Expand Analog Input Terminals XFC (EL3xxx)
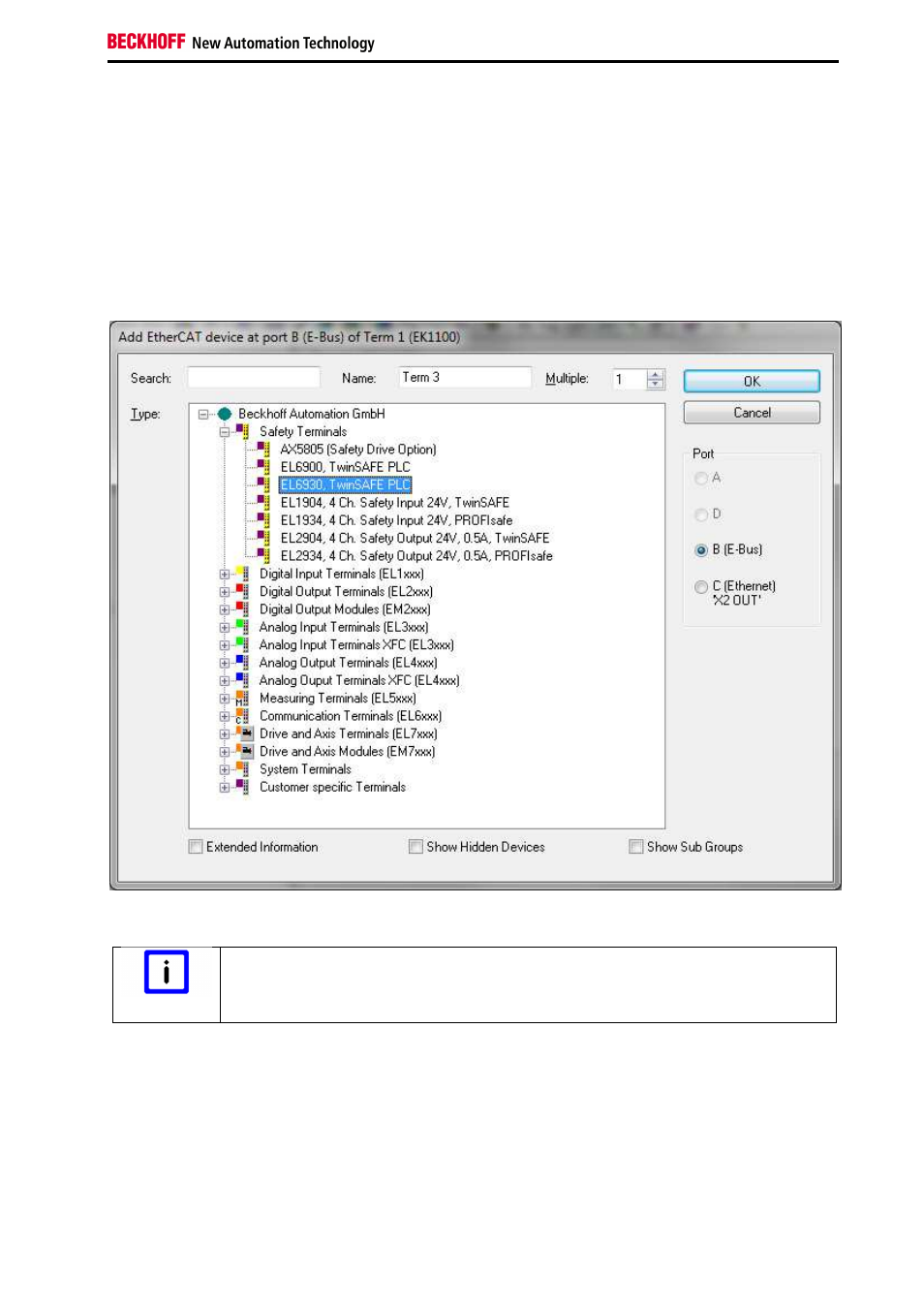Screen dimensions: 924x1309 click(225, 645)
